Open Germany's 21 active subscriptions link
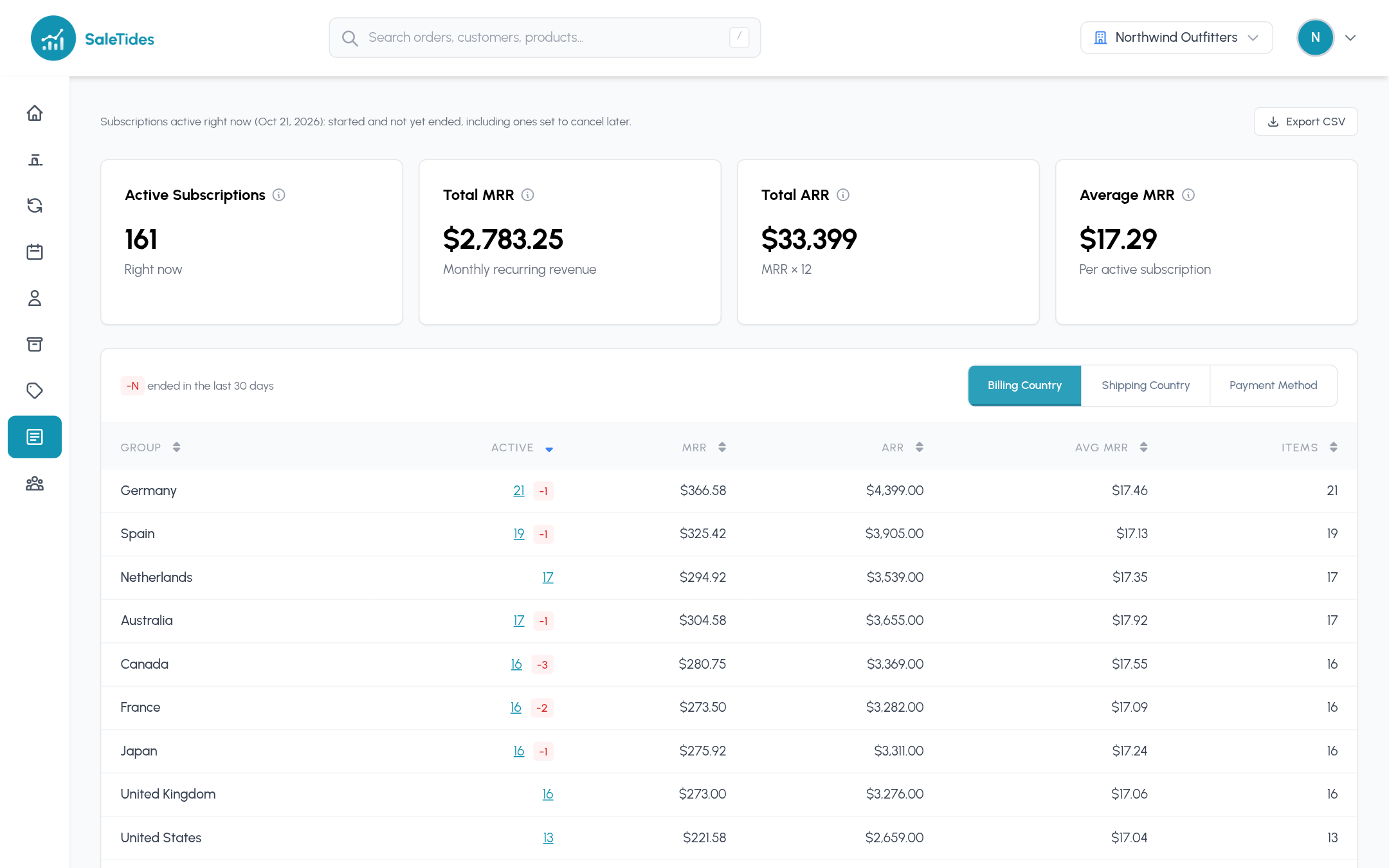This screenshot has height=868, width=1389. tap(519, 491)
